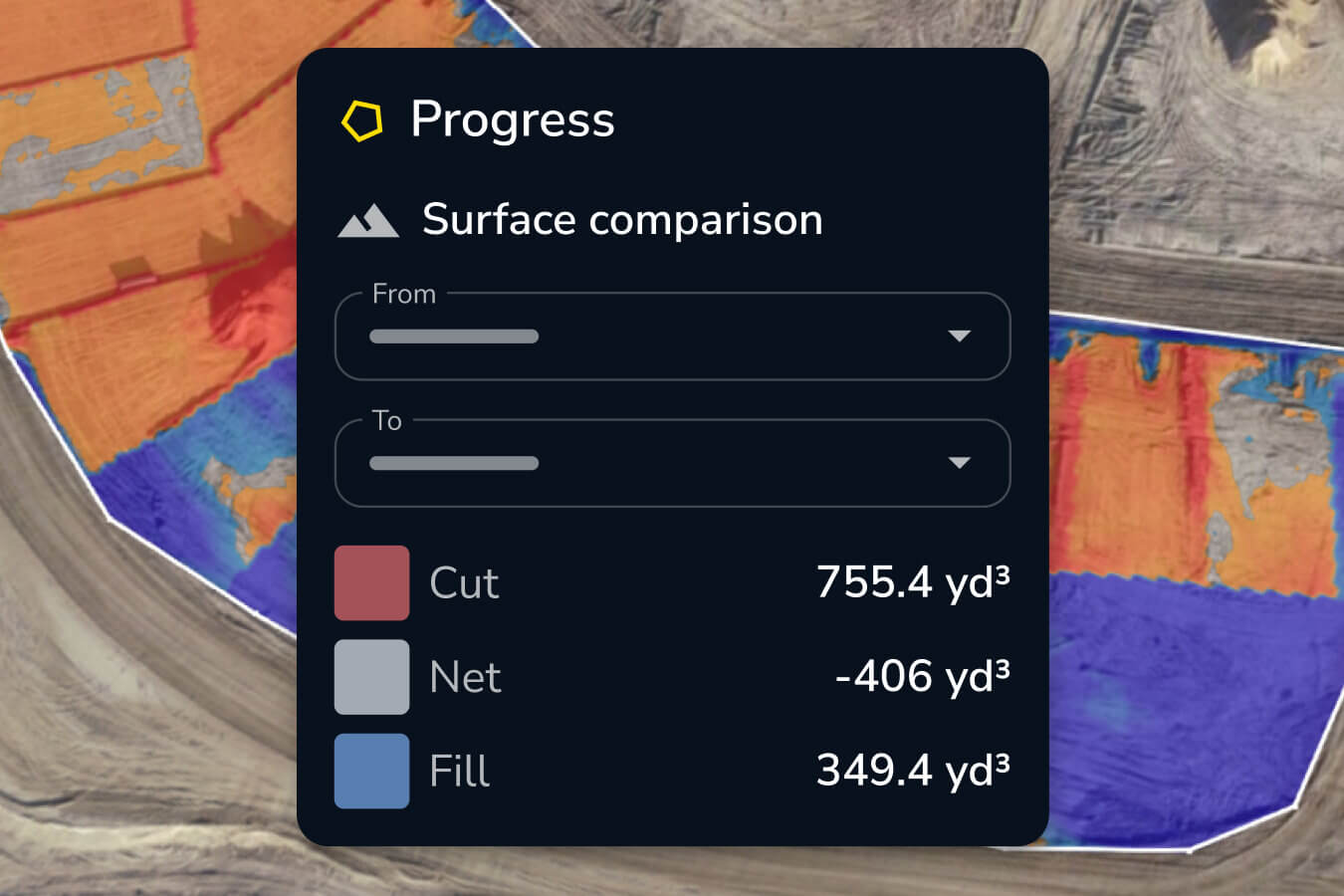Viewport: 1344px width, 896px height.
Task: Select the mountain Surface comparison icon
Action: click(368, 219)
